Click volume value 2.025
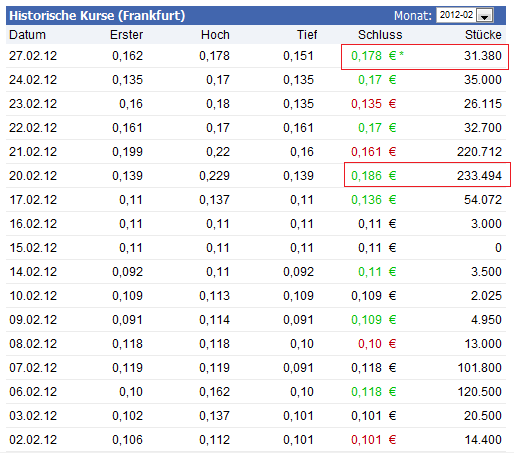Screen dimensions: 514x453 486,296
